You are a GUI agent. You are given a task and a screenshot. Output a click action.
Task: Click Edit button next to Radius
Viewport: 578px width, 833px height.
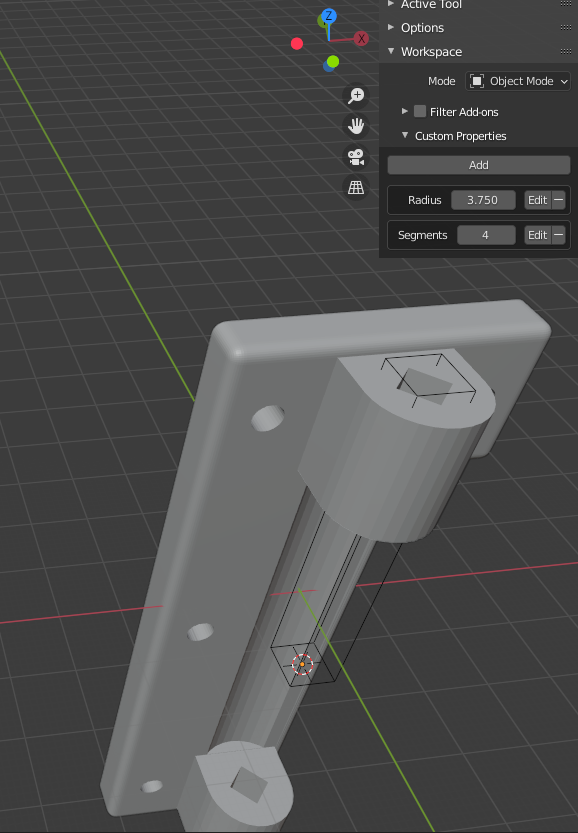pyautogui.click(x=538, y=200)
